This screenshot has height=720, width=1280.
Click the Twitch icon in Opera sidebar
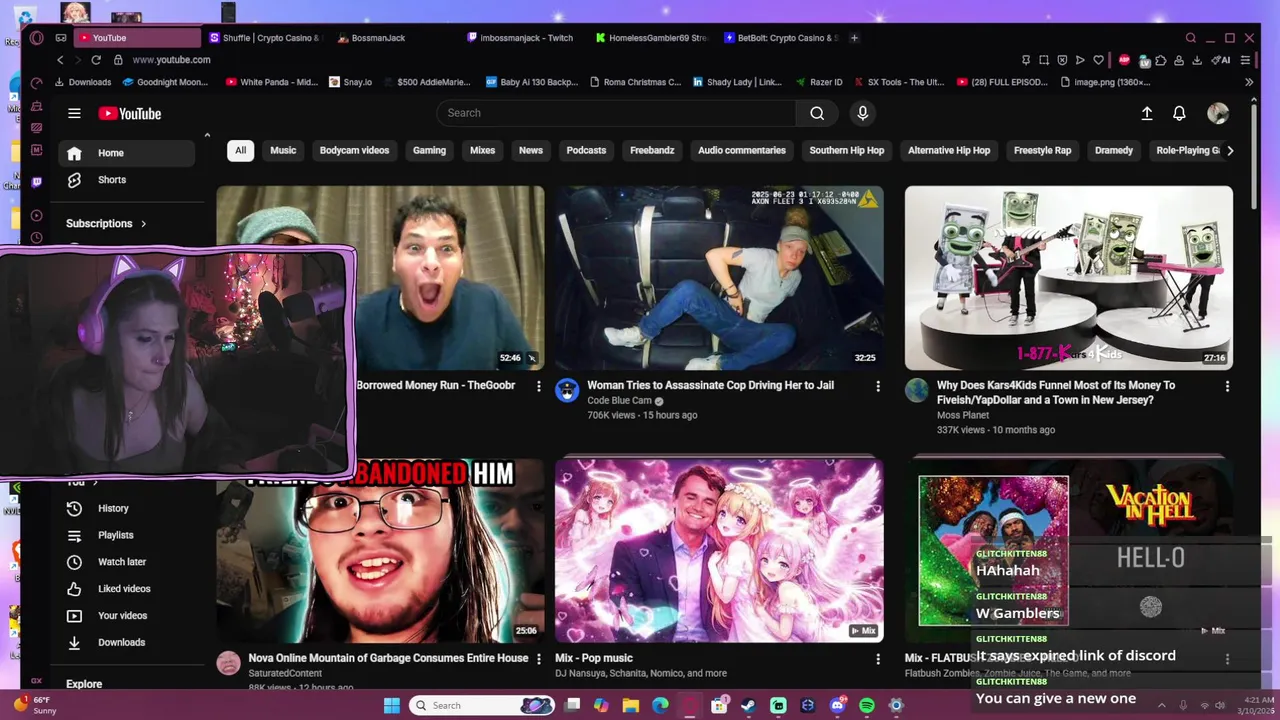[x=37, y=182]
